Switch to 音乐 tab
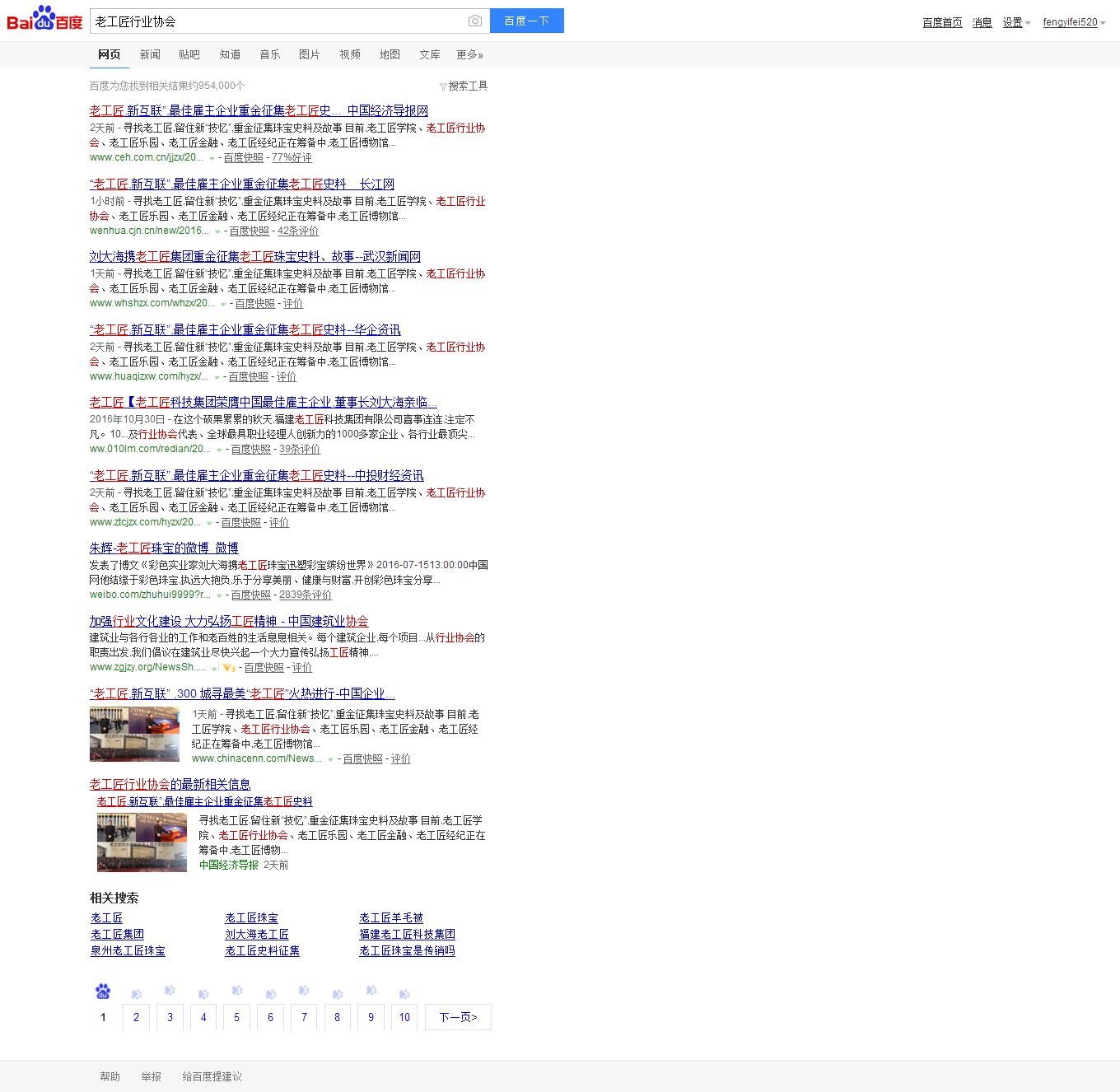The height and width of the screenshot is (1092, 1120). (270, 54)
